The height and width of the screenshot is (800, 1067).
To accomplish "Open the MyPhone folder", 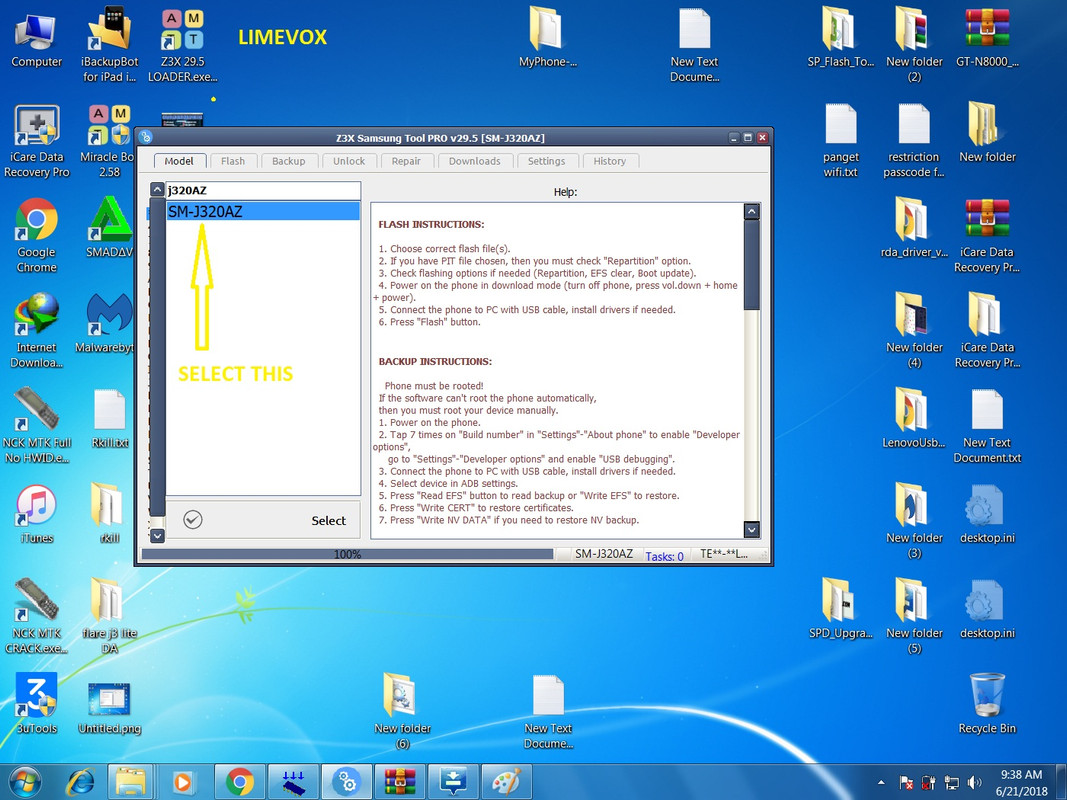I will (548, 38).
